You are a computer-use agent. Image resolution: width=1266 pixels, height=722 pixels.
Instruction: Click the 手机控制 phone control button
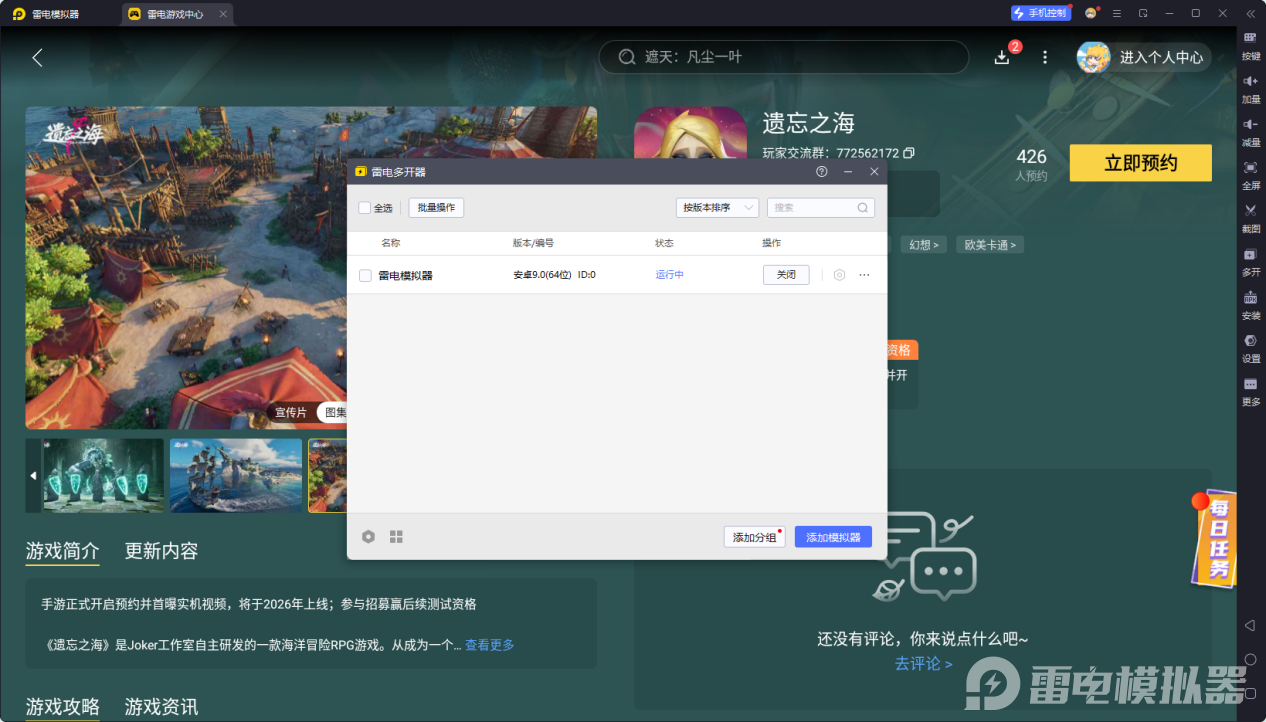click(x=1041, y=13)
